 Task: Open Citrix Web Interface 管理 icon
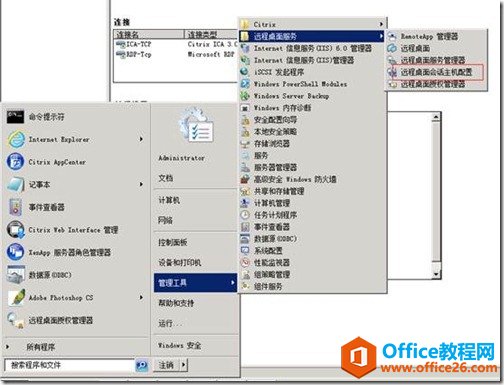(x=15, y=230)
